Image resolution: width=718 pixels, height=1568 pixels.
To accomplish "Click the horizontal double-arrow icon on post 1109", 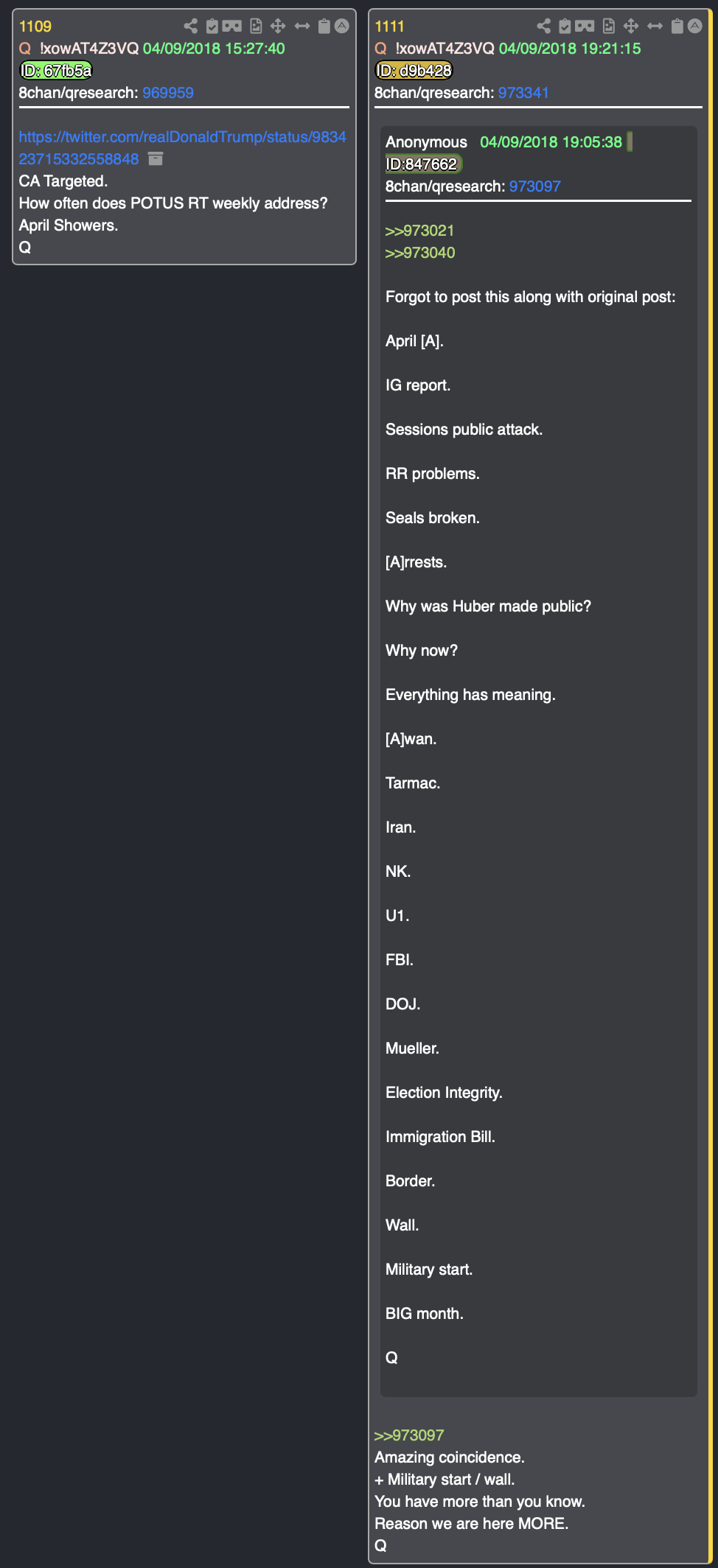I will (302, 27).
